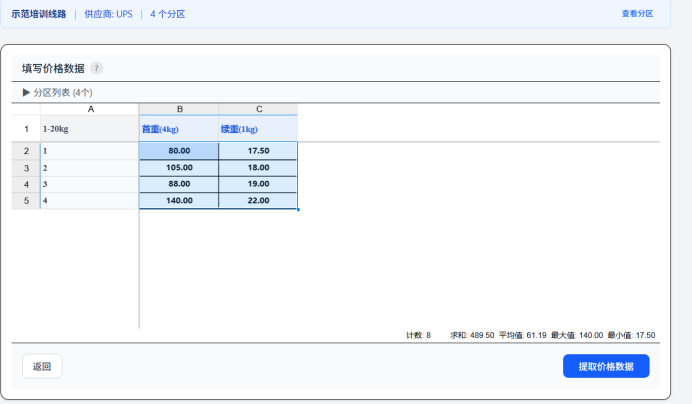
Task: Click the help question mark icon
Action: point(97,68)
